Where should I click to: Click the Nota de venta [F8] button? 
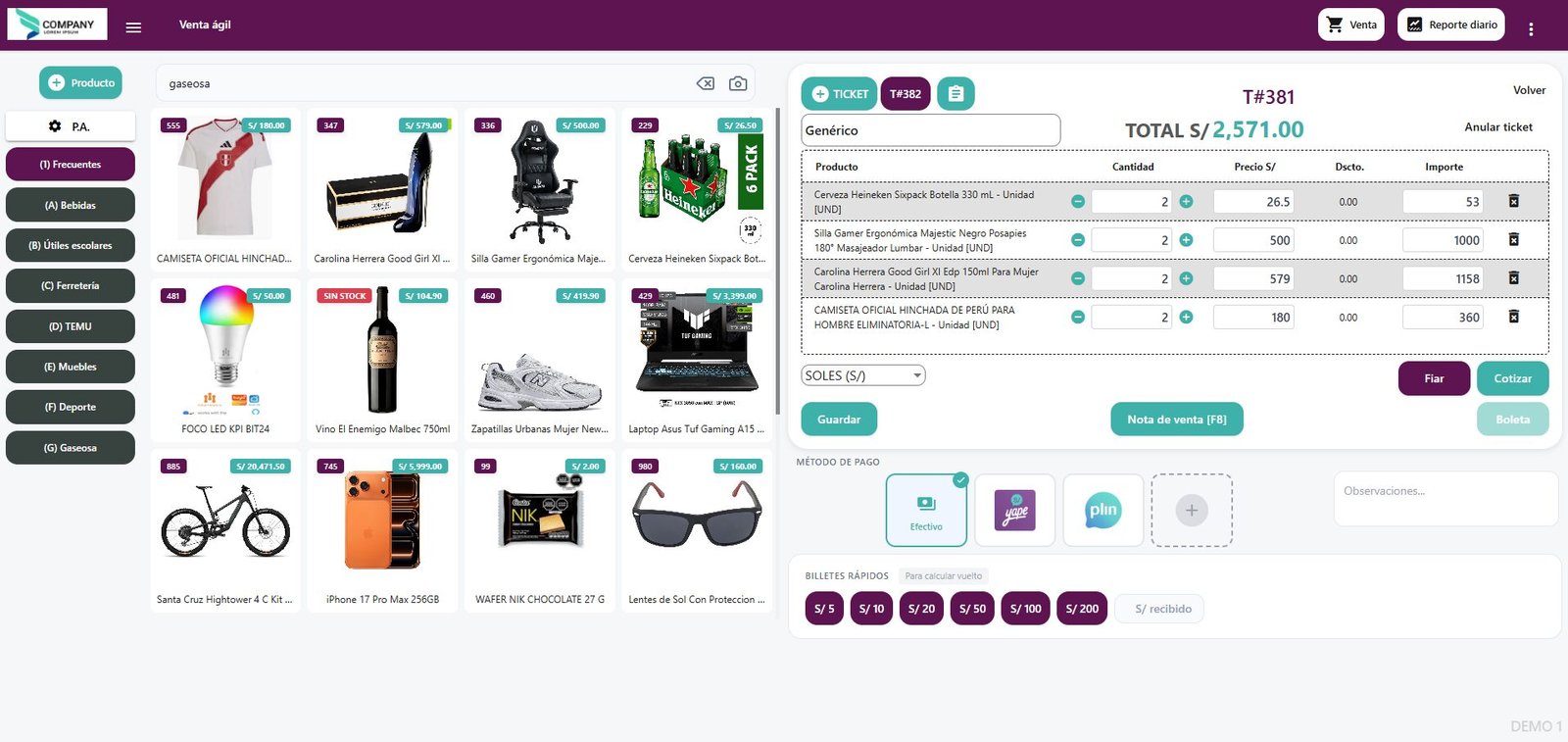click(x=1177, y=420)
